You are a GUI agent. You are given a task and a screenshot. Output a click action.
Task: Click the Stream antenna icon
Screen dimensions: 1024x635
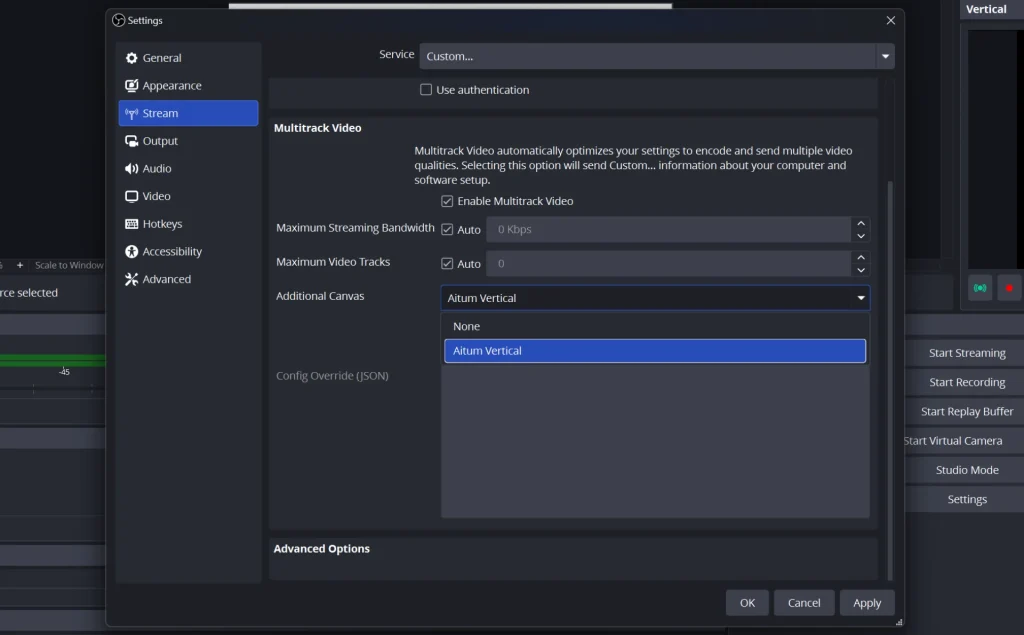tap(131, 114)
